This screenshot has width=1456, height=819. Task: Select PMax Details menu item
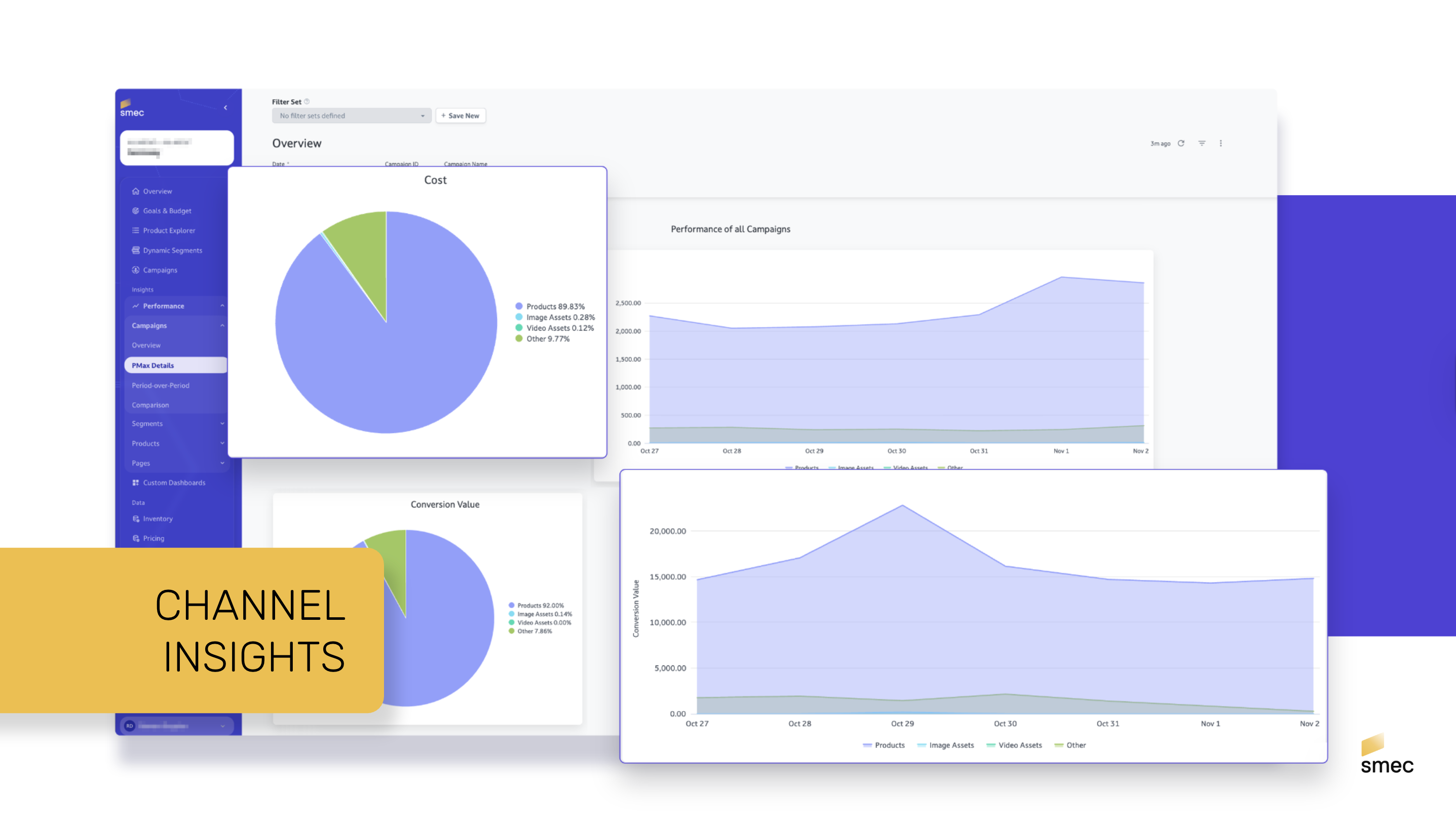(153, 365)
